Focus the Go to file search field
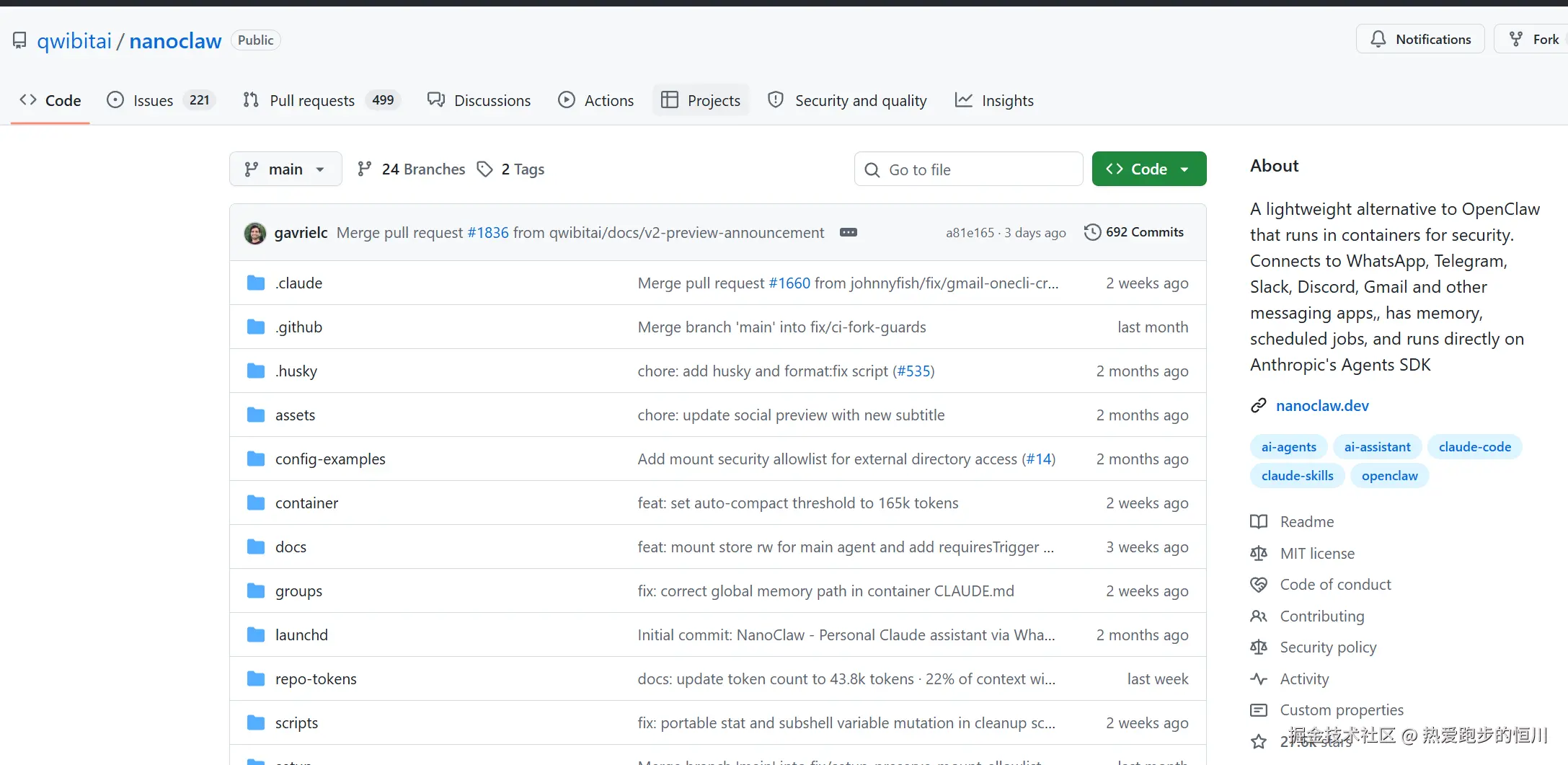Image resolution: width=1568 pixels, height=765 pixels. click(x=969, y=169)
